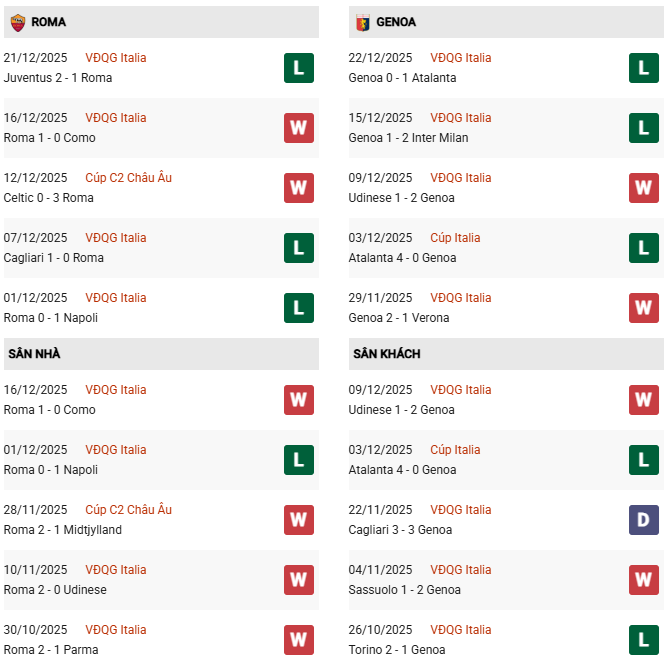Open VĐQG Italia link for Juventus - Roma match
Viewport: 669px width, 661px height.
(x=115, y=58)
